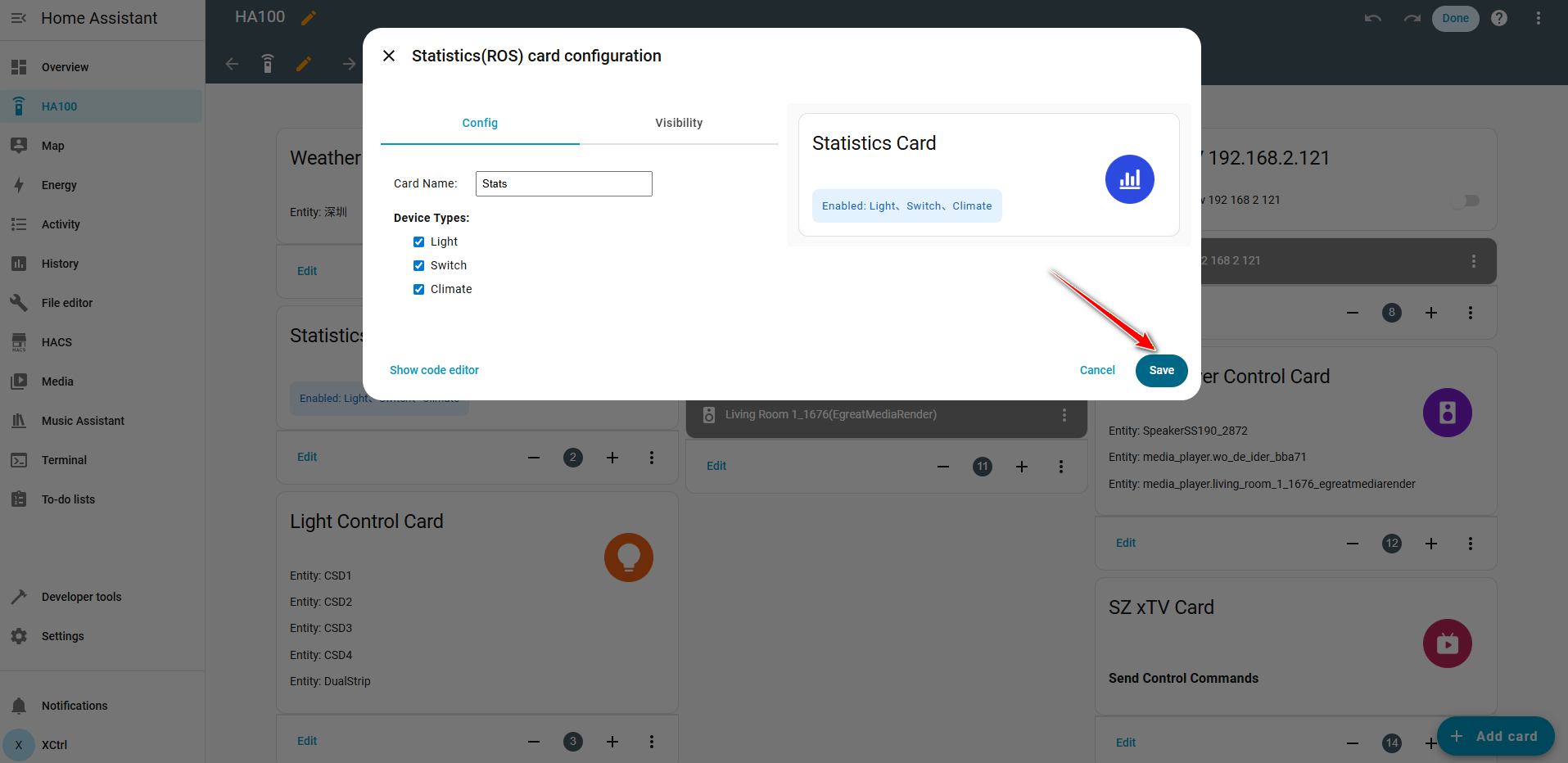Click the pencil icon beside HA100 title
Screen dimensions: 1568x763
pos(309,18)
